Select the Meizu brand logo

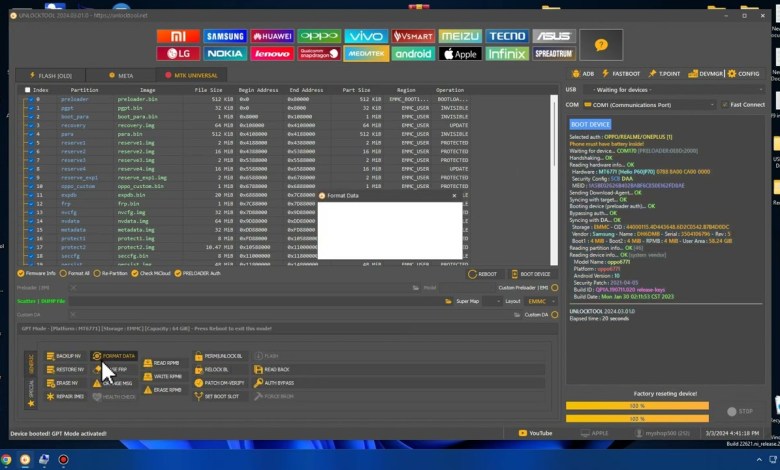pos(460,36)
